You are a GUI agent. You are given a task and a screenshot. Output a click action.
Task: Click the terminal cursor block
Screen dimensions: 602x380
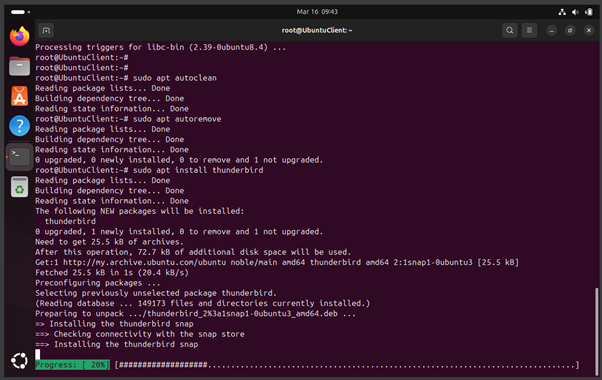click(38, 354)
